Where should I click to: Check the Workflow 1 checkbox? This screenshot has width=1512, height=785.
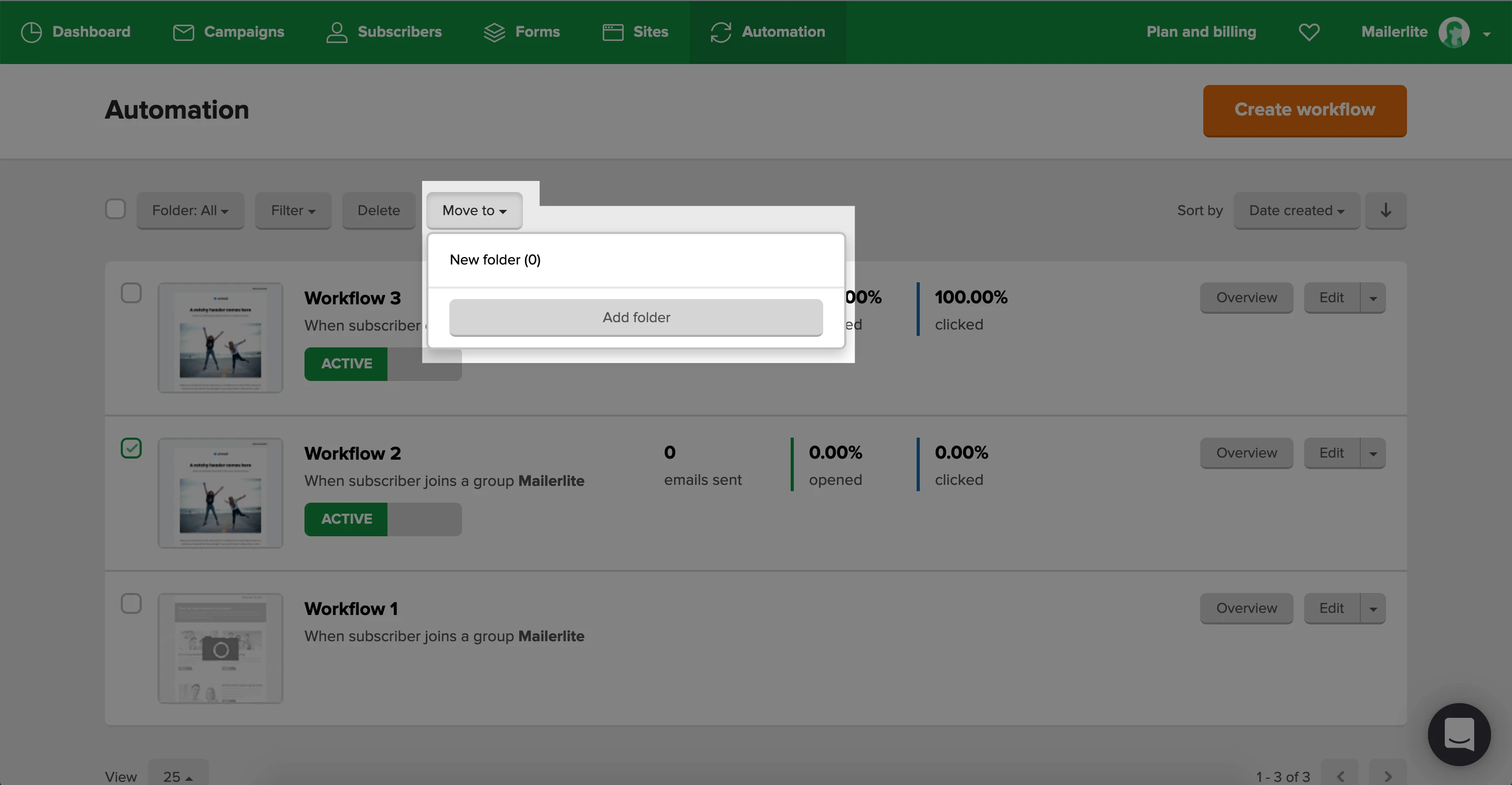[x=131, y=604]
